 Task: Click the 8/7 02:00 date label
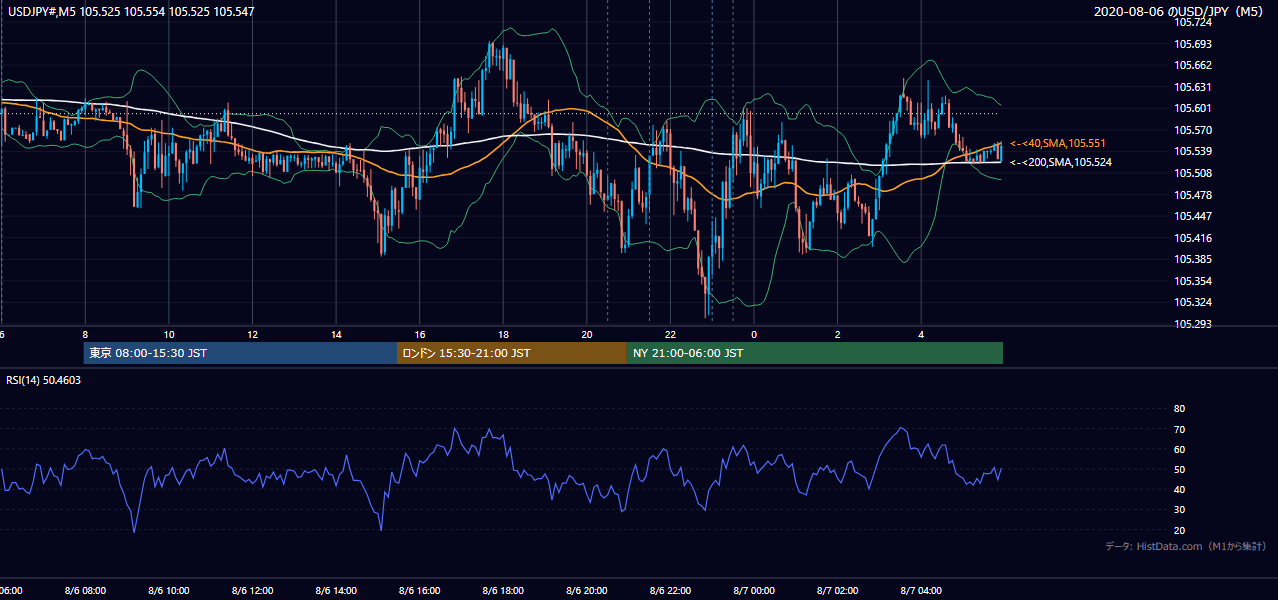[x=838, y=591]
